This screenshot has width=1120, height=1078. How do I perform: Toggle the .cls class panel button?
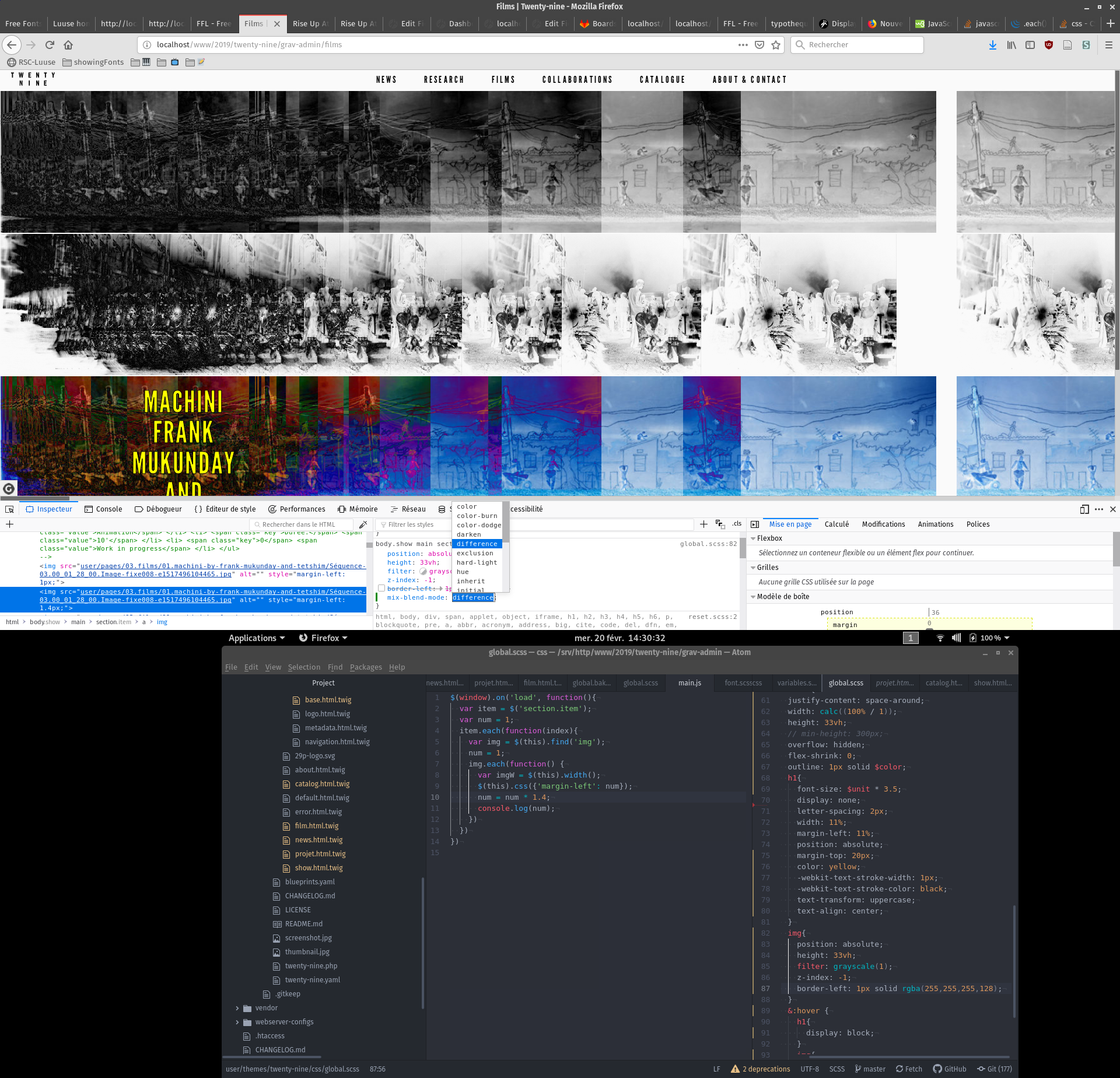[x=737, y=524]
